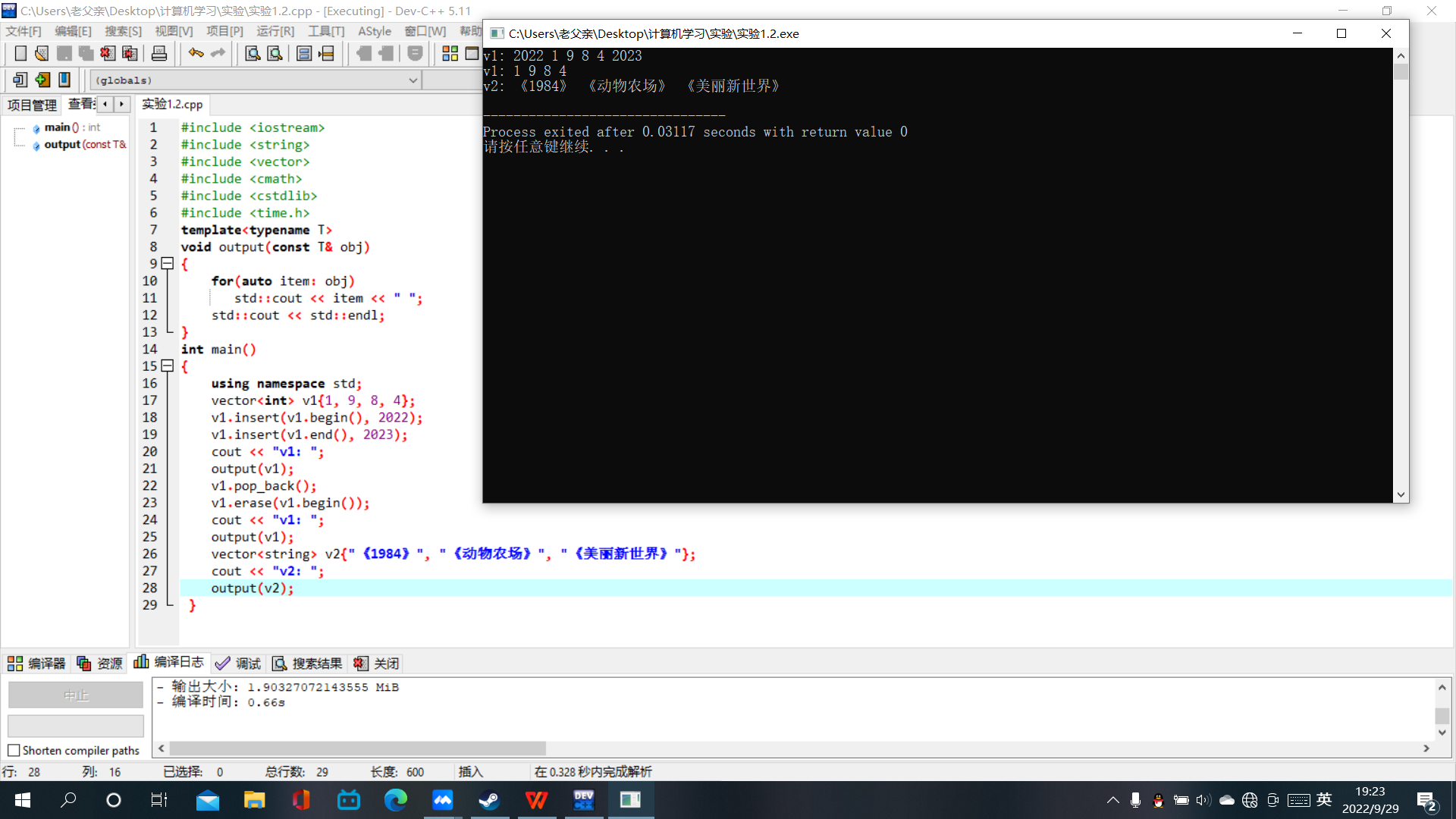Click the green plus Insert icon
Screen dimensions: 1456x819
coord(42,80)
